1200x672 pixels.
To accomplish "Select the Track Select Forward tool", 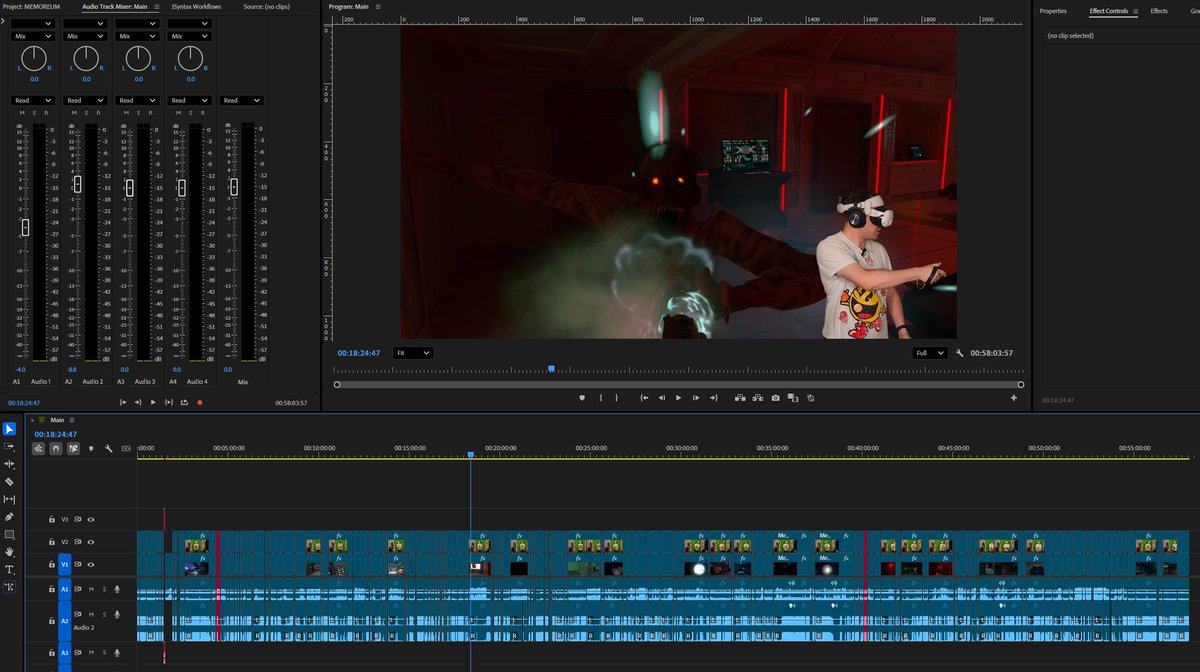I will pos(10,446).
